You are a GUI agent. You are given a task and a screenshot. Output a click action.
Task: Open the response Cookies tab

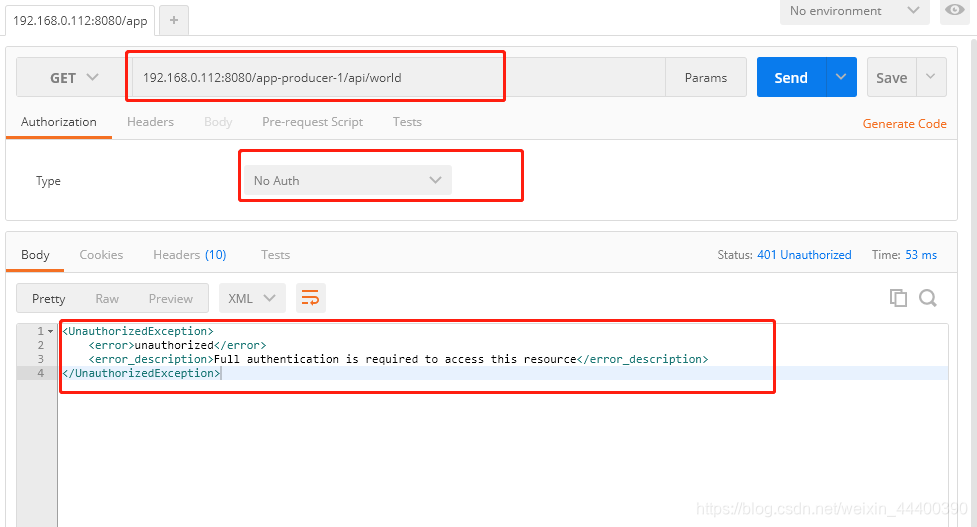[x=101, y=255]
